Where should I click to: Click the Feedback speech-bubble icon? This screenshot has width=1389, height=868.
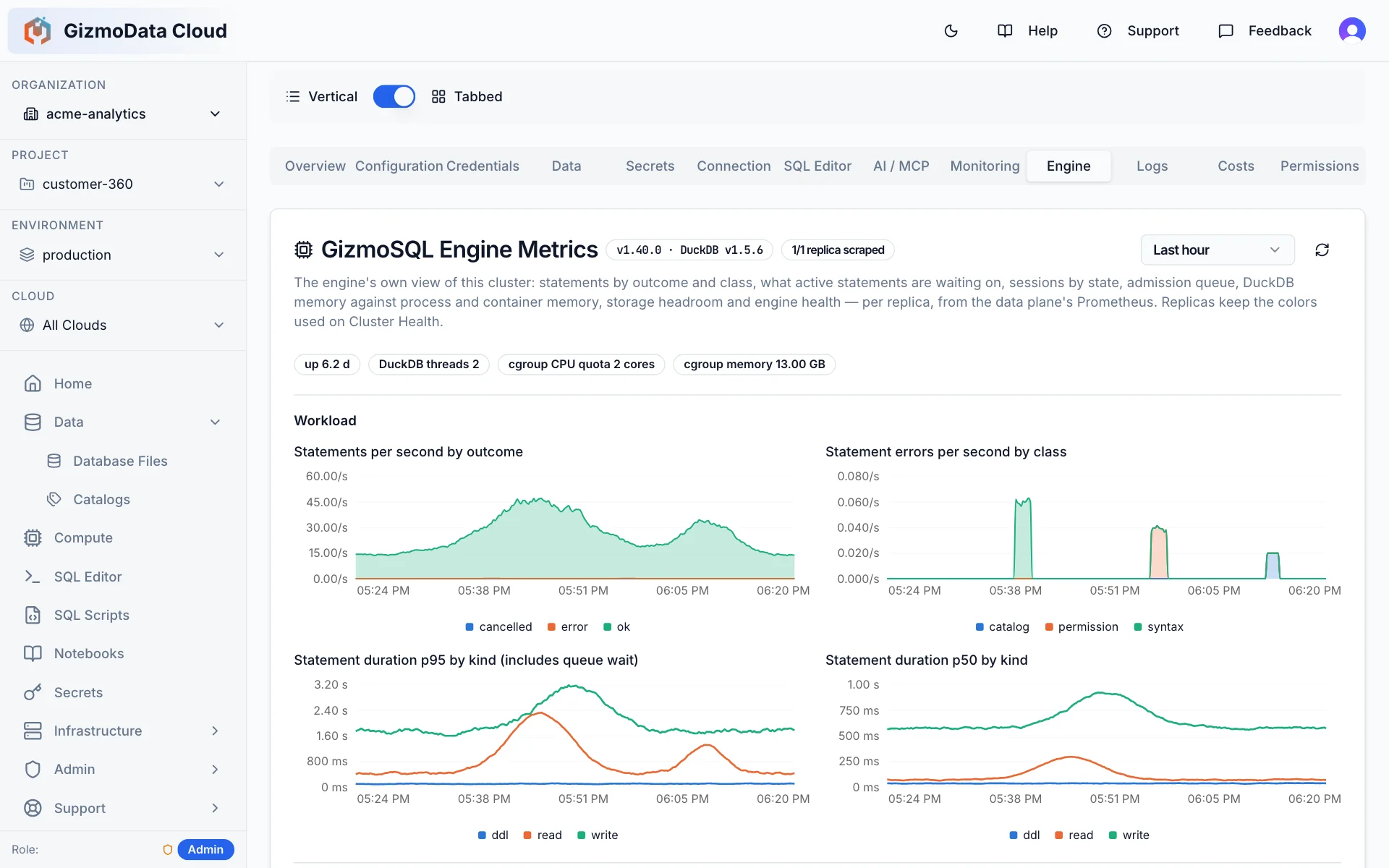point(1226,30)
